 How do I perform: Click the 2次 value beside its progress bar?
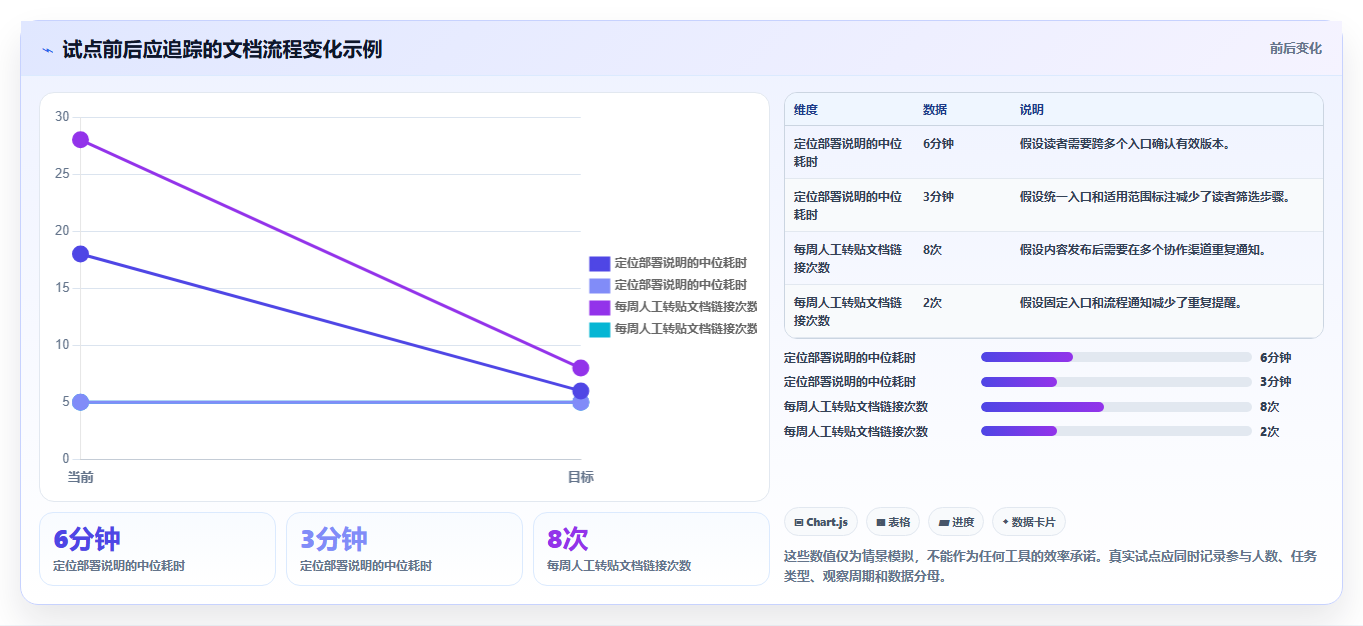(1269, 432)
